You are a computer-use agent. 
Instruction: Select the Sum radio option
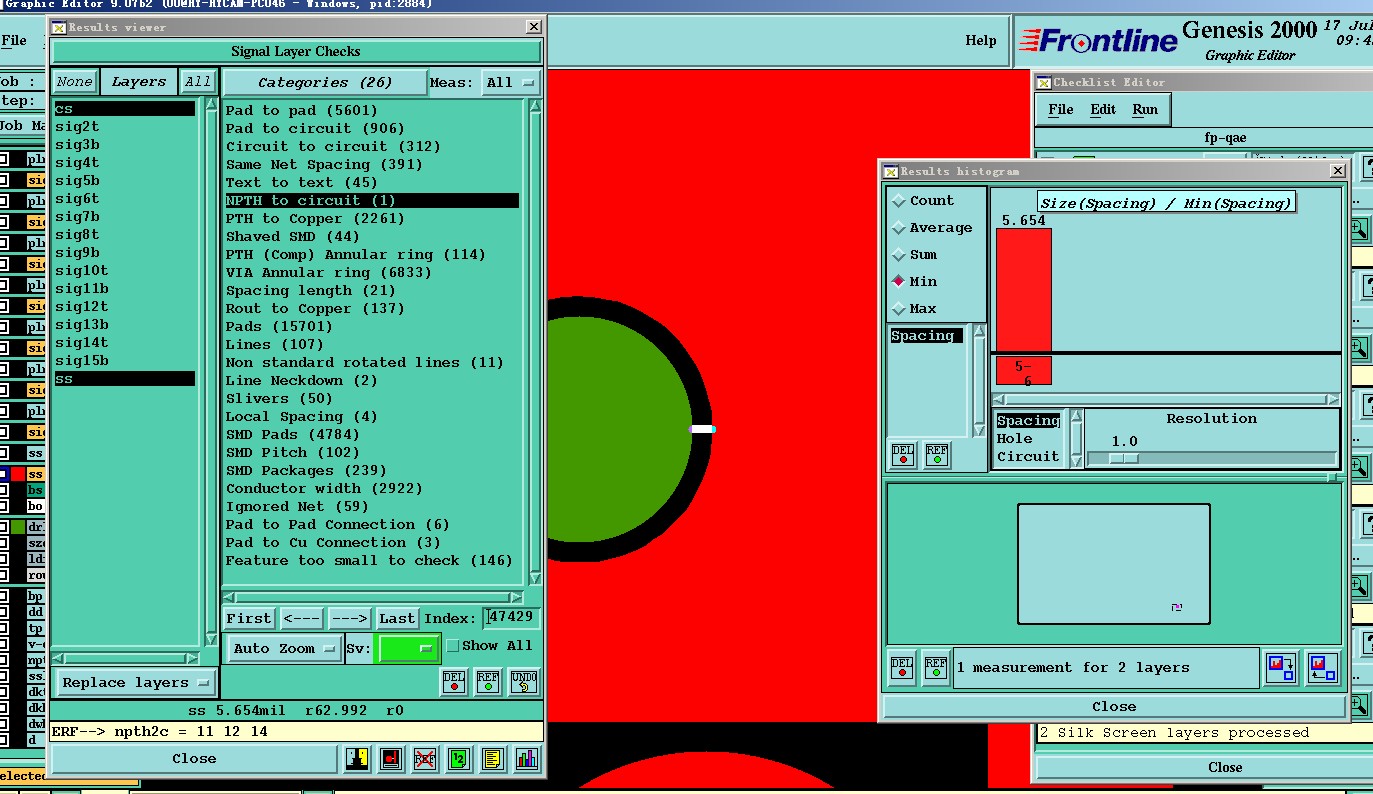914,255
